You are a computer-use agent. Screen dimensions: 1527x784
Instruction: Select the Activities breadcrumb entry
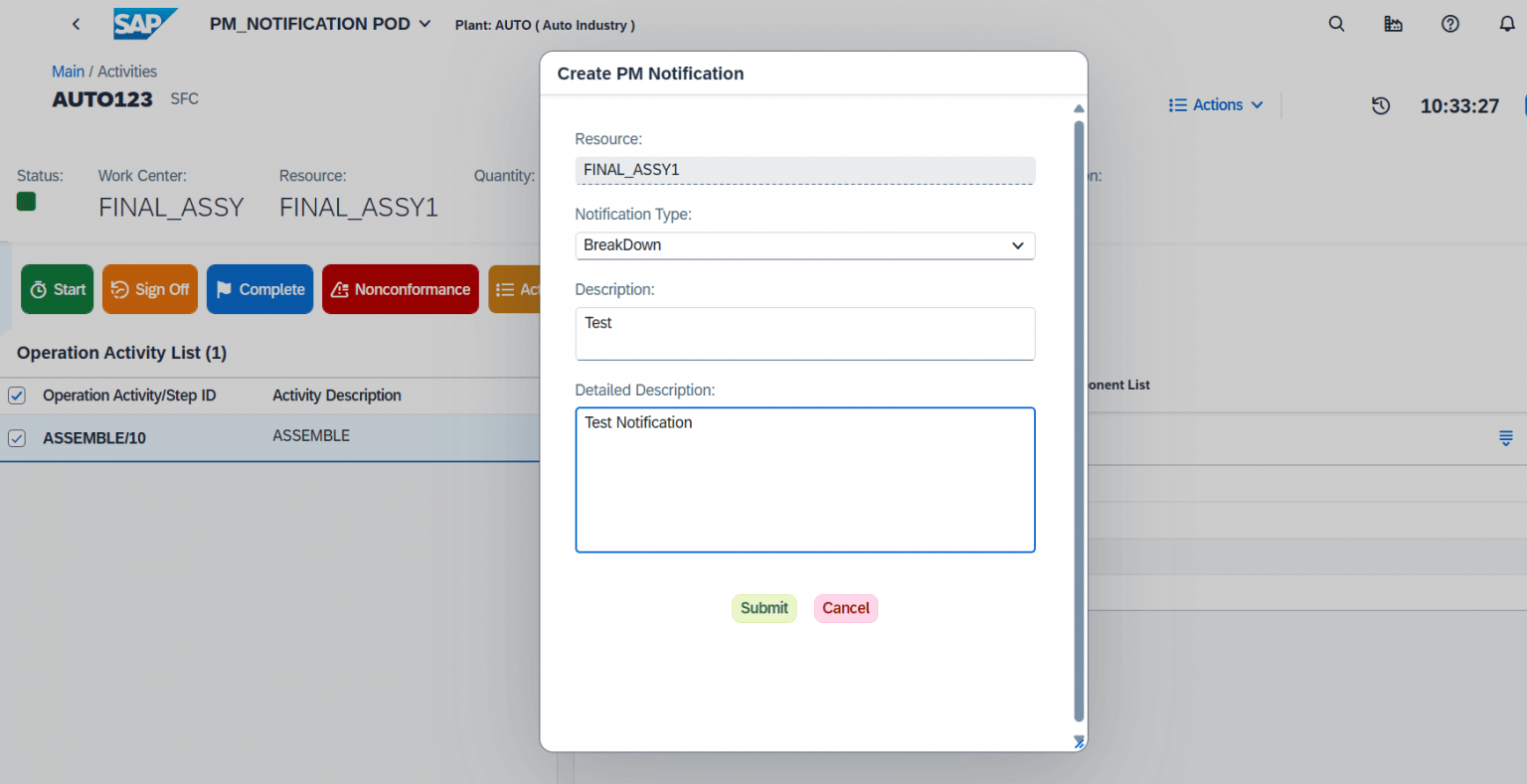point(128,71)
